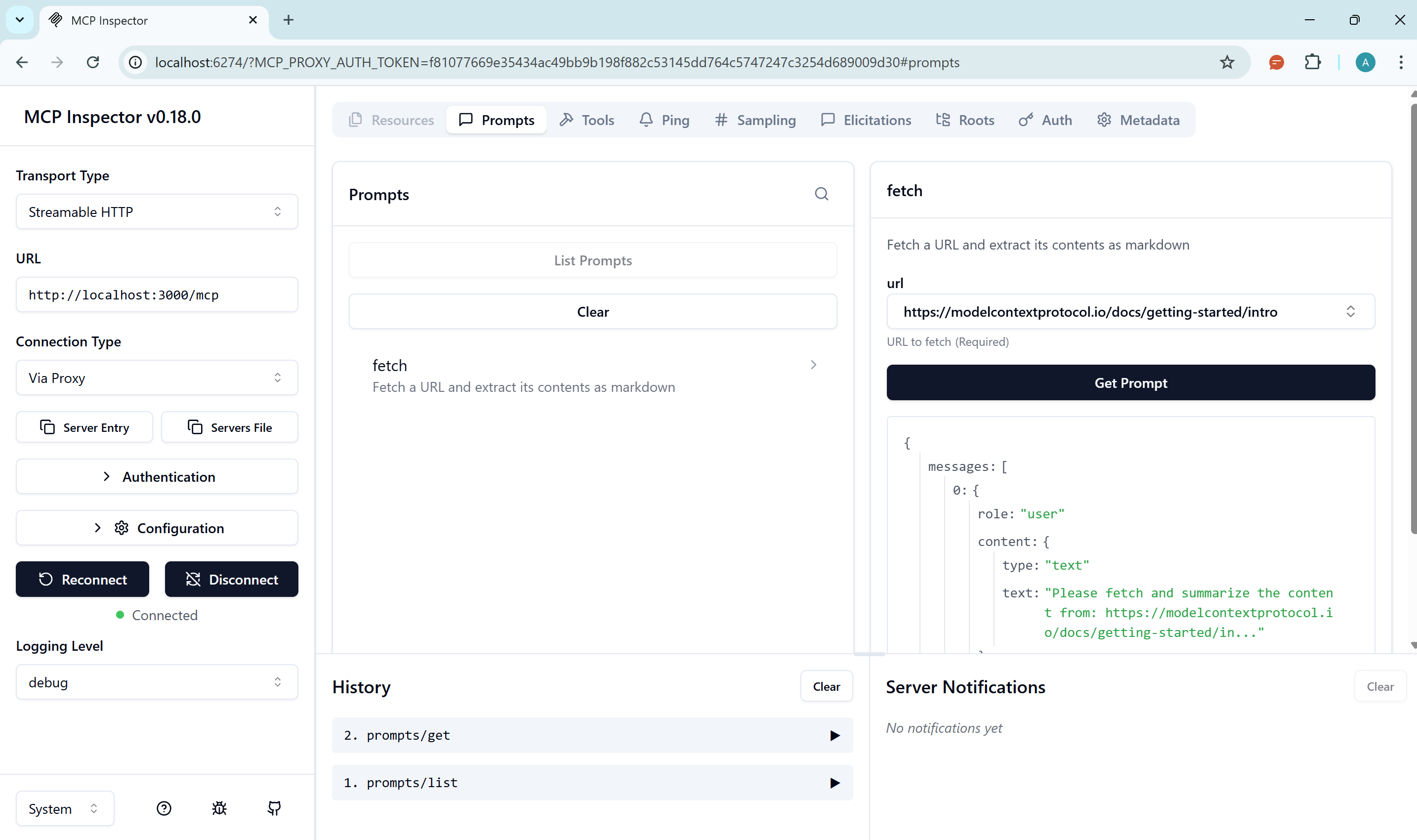Switch to the Tools tab
Screen dimensions: 1417x840
(586, 120)
